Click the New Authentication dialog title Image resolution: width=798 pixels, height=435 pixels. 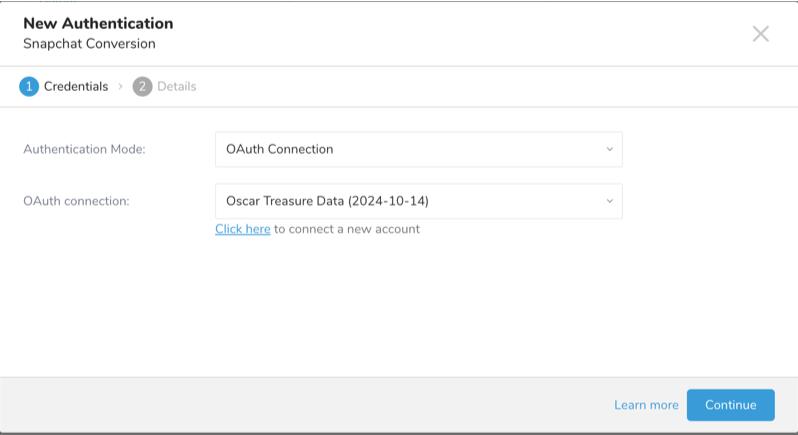click(x=98, y=23)
